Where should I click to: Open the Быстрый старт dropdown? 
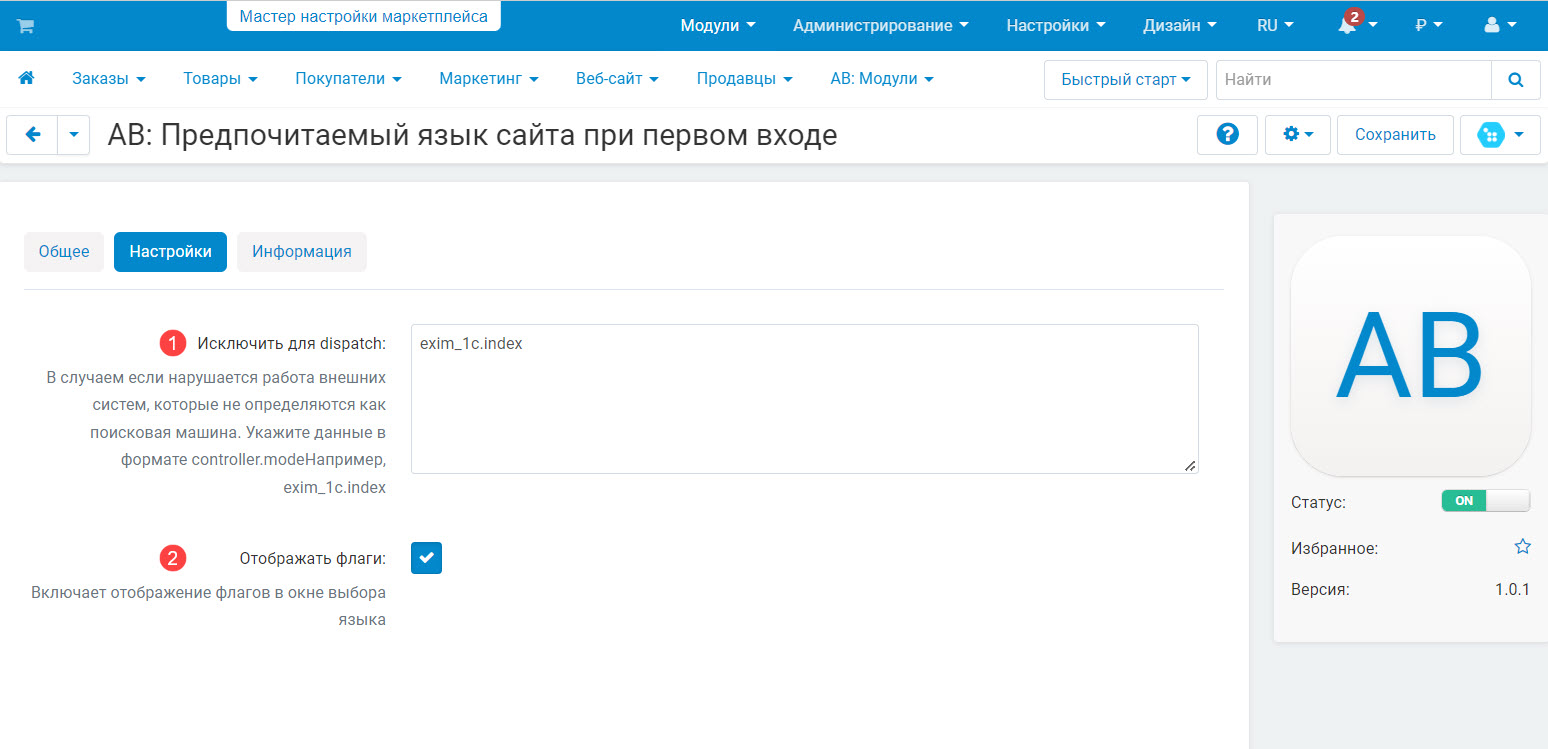tap(1126, 79)
